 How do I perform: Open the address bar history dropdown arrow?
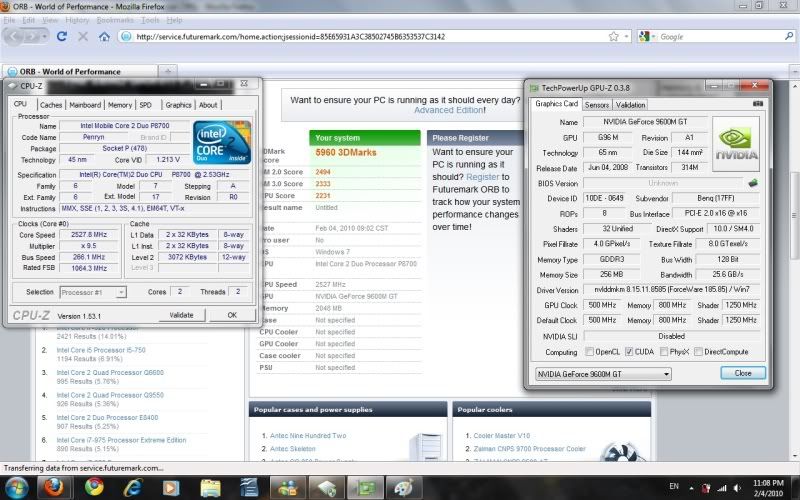[x=626, y=36]
